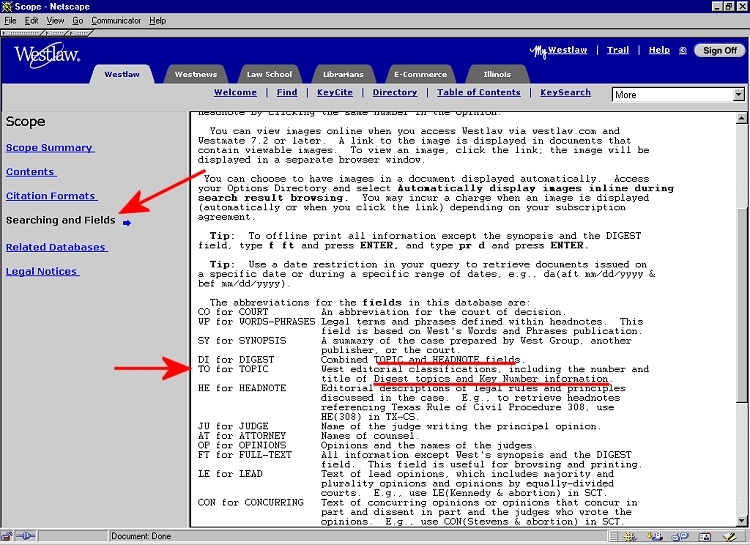
Task: Open the Directory link
Action: pyautogui.click(x=395, y=92)
